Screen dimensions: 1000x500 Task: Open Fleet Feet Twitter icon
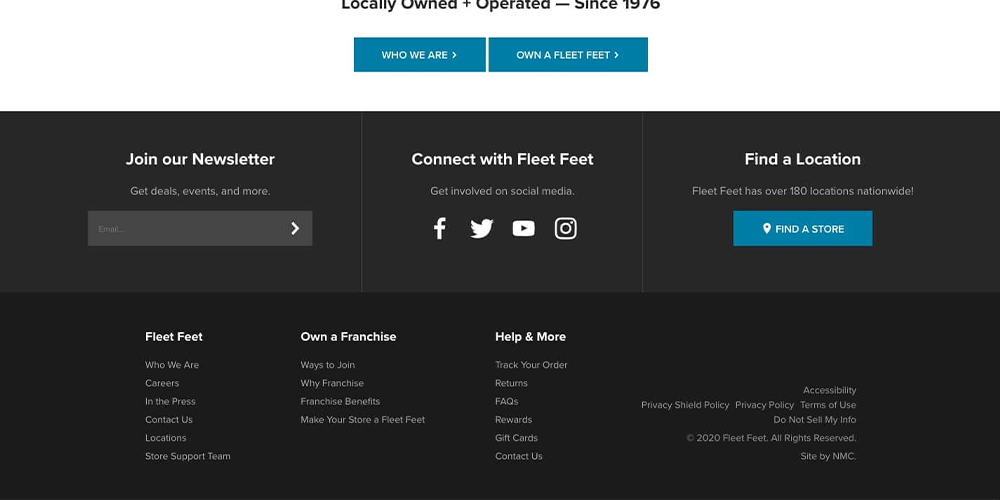coord(482,228)
